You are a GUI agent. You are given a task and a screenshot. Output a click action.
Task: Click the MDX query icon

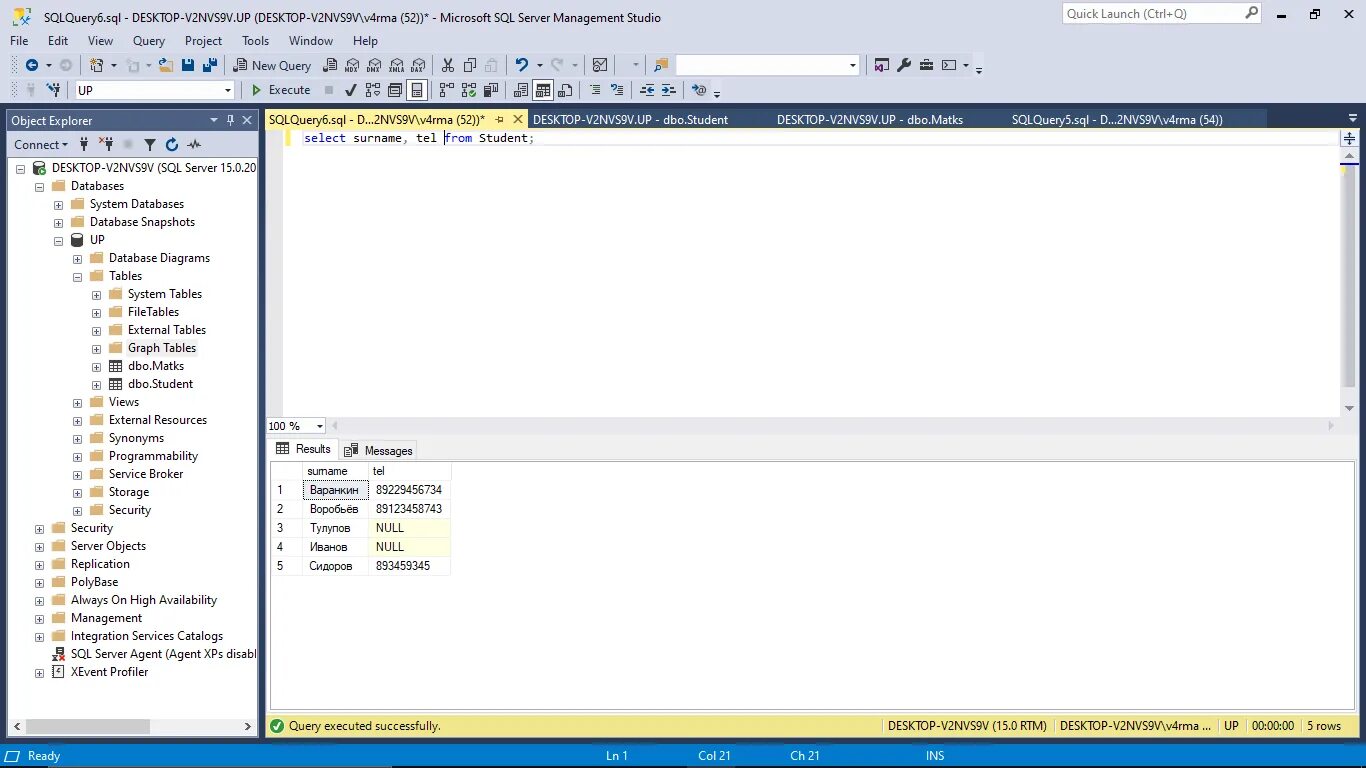point(352,65)
